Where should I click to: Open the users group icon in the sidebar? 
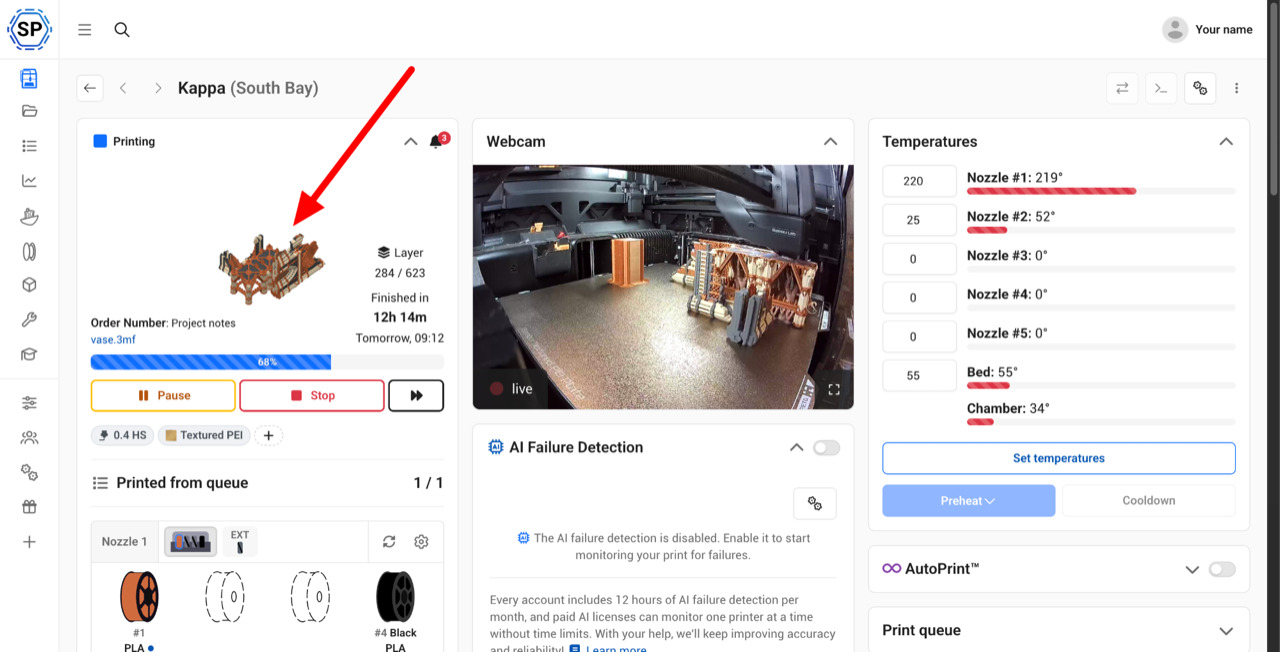(x=29, y=438)
